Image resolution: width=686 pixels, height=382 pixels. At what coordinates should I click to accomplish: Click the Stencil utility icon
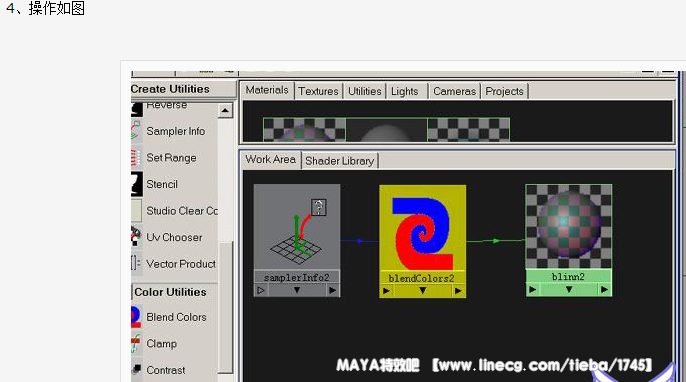point(136,184)
